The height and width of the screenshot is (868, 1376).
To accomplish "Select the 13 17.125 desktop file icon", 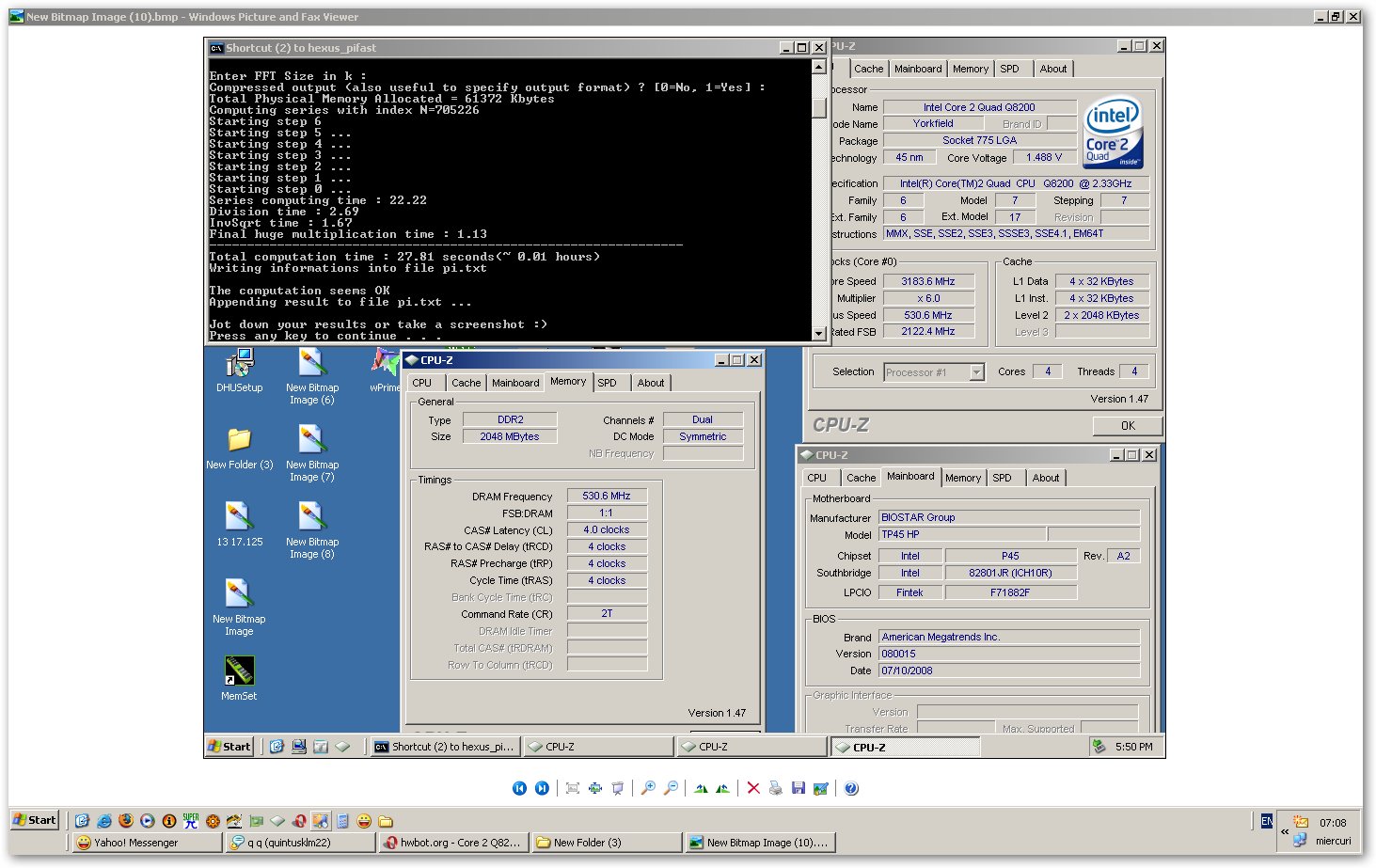I will click(x=240, y=525).
